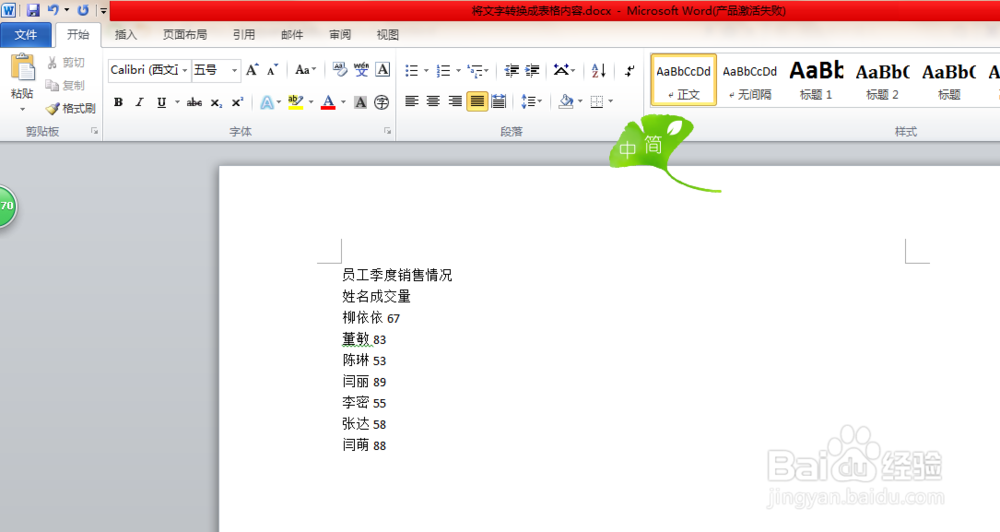Image resolution: width=1000 pixels, height=532 pixels.
Task: Click the Superscript X² icon
Action: point(237,102)
